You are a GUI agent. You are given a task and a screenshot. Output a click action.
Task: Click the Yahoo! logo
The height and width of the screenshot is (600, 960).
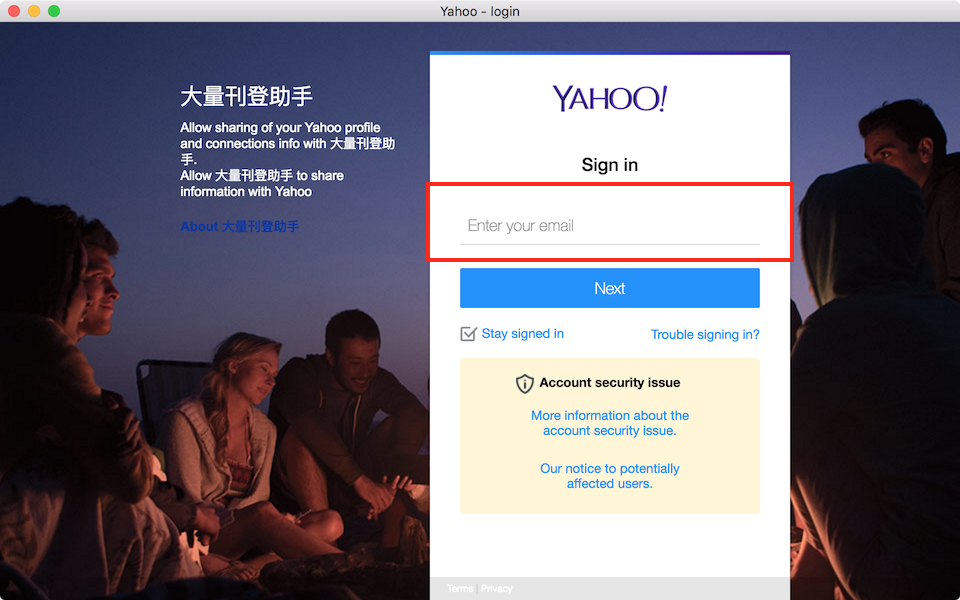pyautogui.click(x=609, y=98)
